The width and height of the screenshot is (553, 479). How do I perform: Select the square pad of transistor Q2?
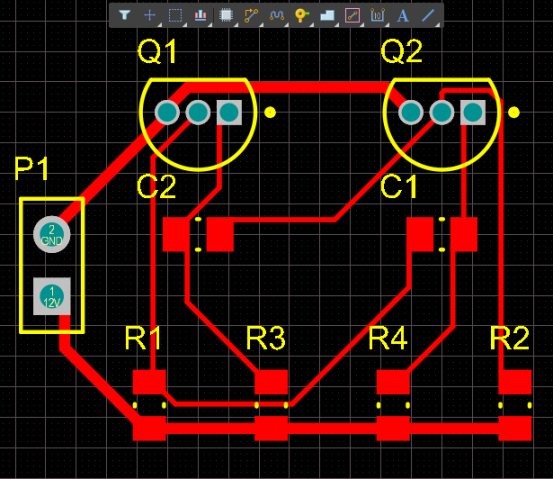473,113
